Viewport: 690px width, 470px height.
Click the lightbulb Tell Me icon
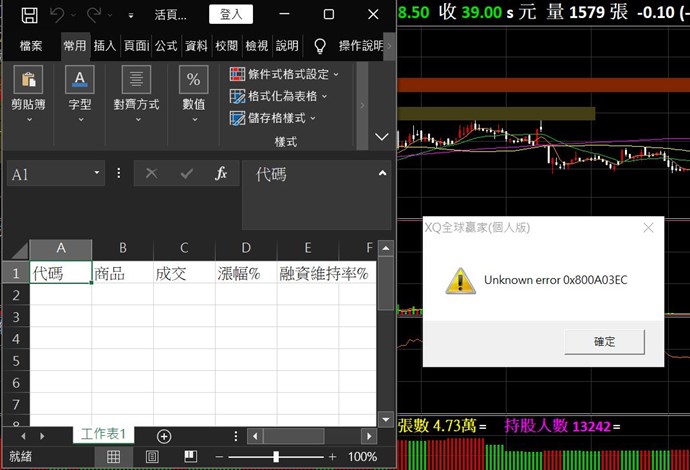coord(320,46)
